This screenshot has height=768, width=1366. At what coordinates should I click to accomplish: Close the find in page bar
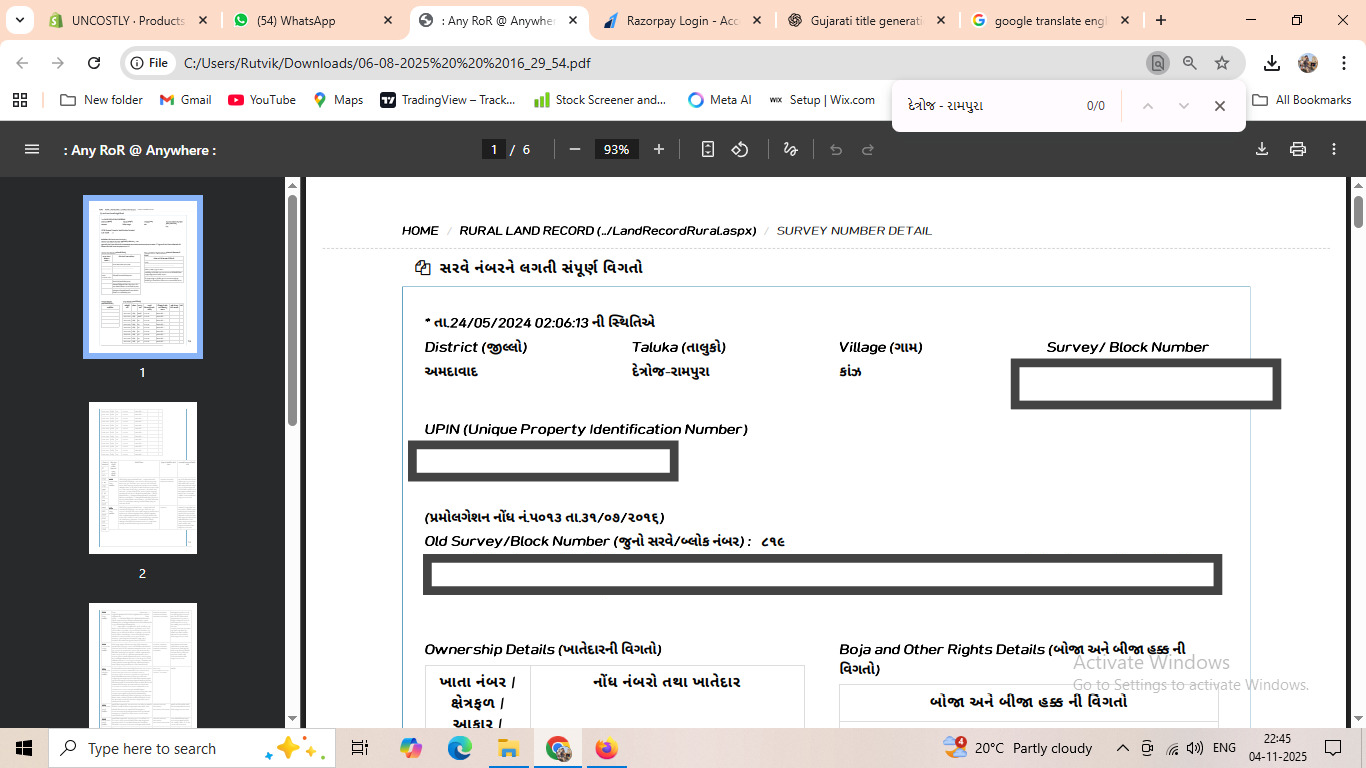(1220, 106)
